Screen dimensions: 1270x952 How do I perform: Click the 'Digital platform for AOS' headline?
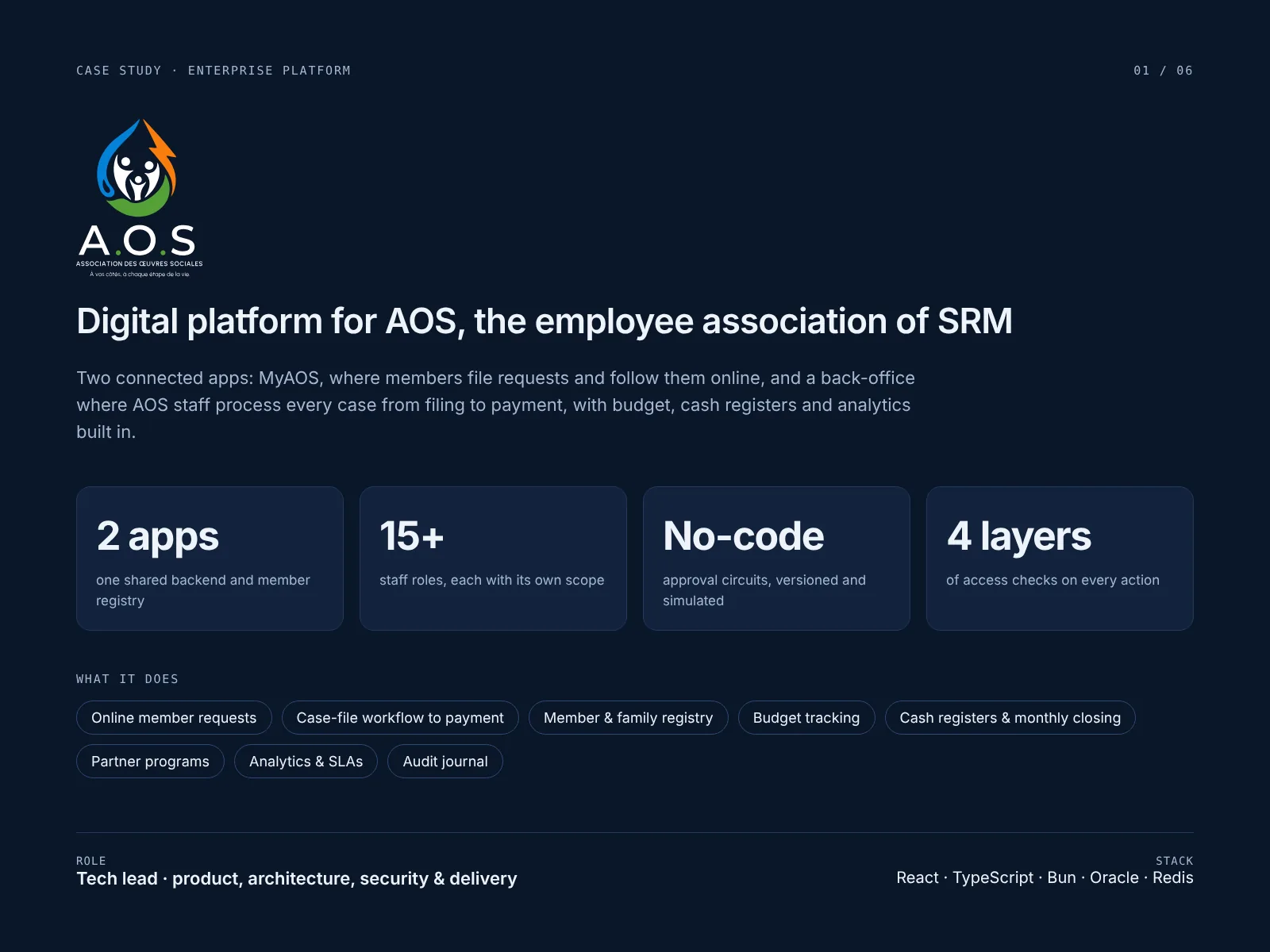pyautogui.click(x=545, y=321)
